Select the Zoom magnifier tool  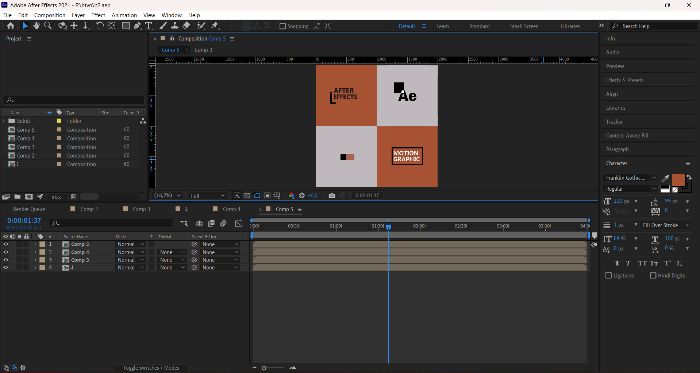coord(47,26)
